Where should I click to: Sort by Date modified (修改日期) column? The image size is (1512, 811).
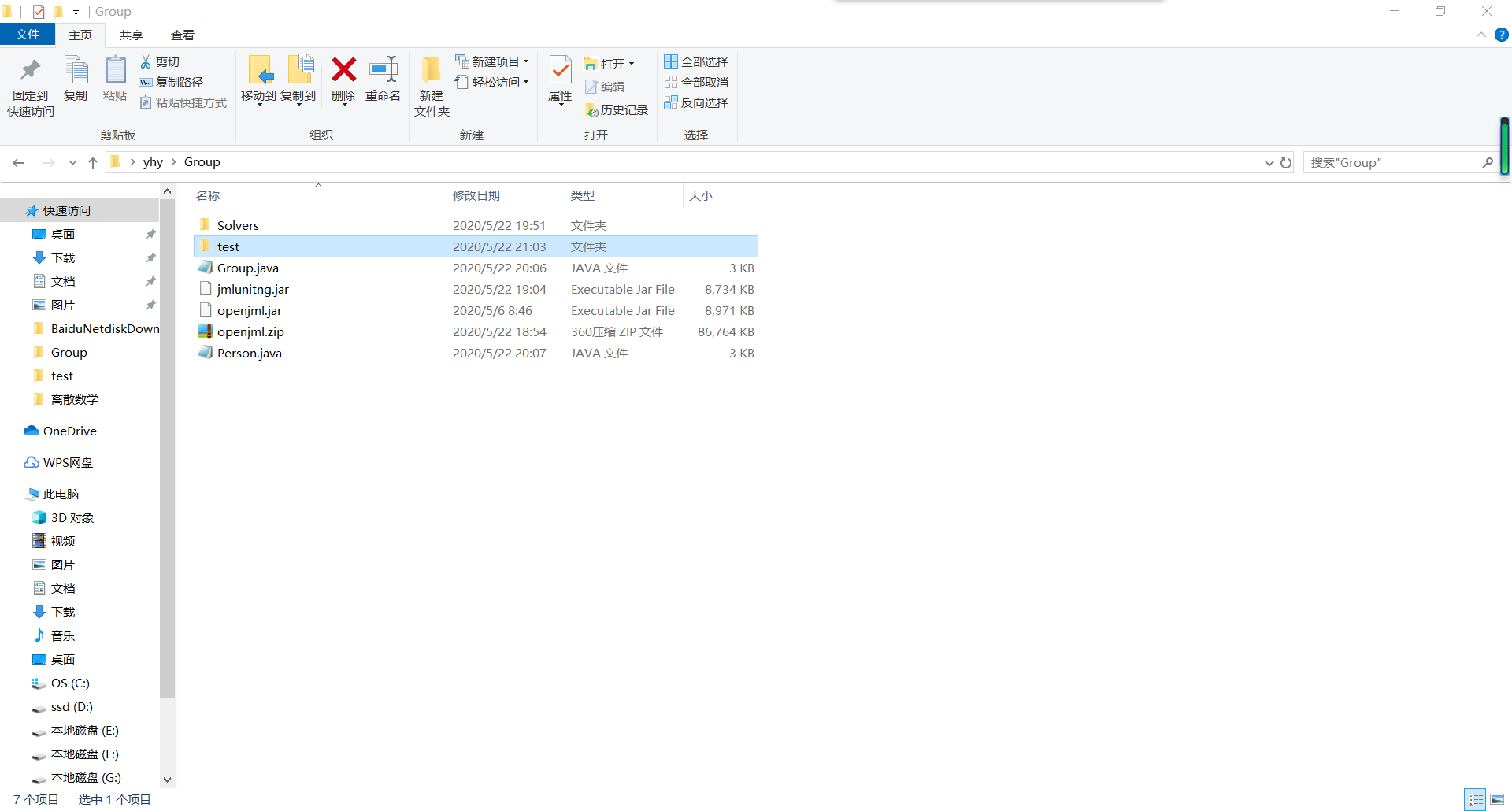click(x=476, y=195)
